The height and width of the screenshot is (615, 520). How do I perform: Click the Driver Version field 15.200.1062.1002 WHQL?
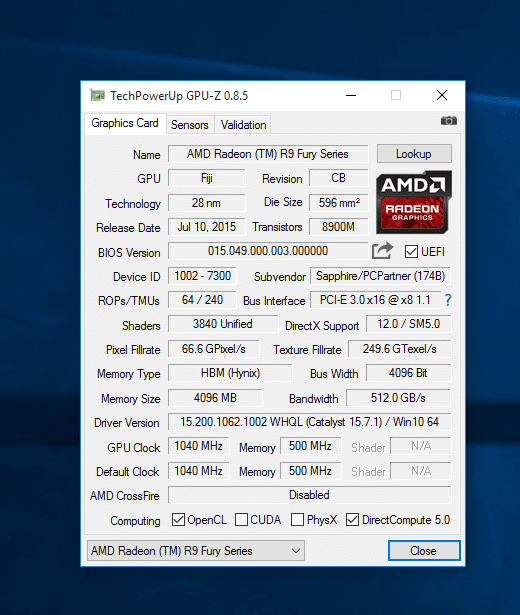[310, 422]
